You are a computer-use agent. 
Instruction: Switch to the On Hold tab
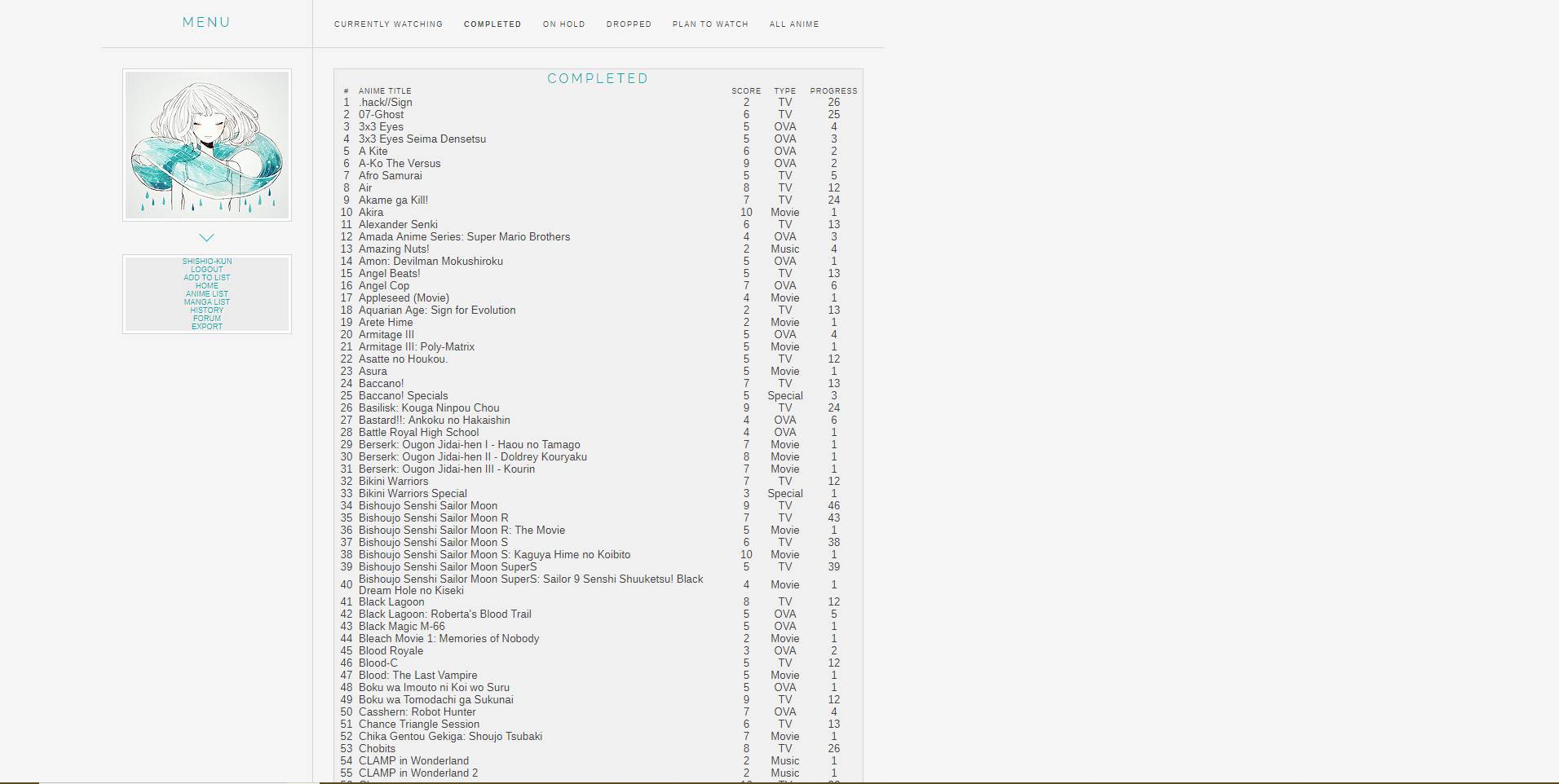[563, 24]
